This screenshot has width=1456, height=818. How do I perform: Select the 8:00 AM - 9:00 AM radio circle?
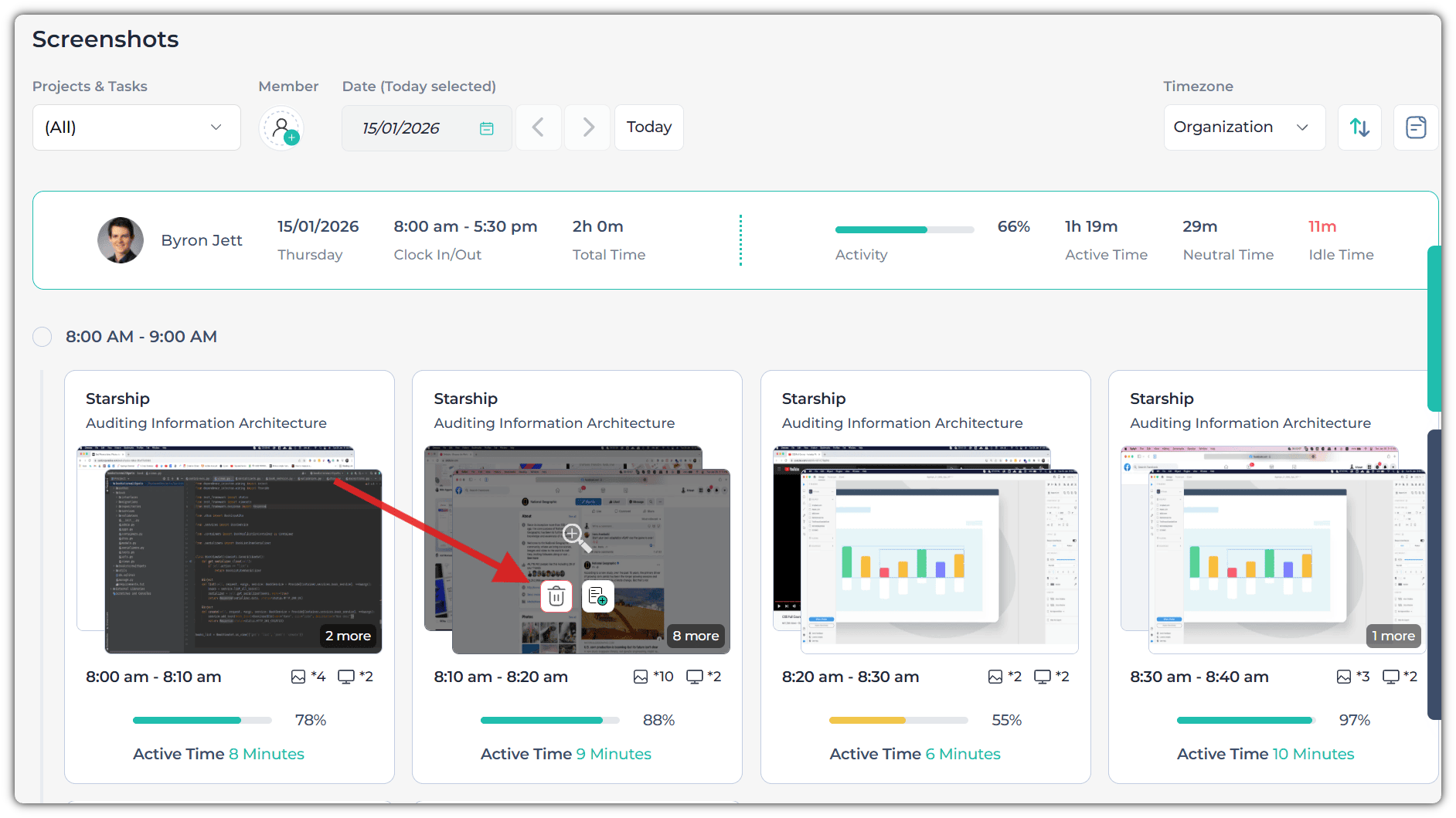point(43,337)
